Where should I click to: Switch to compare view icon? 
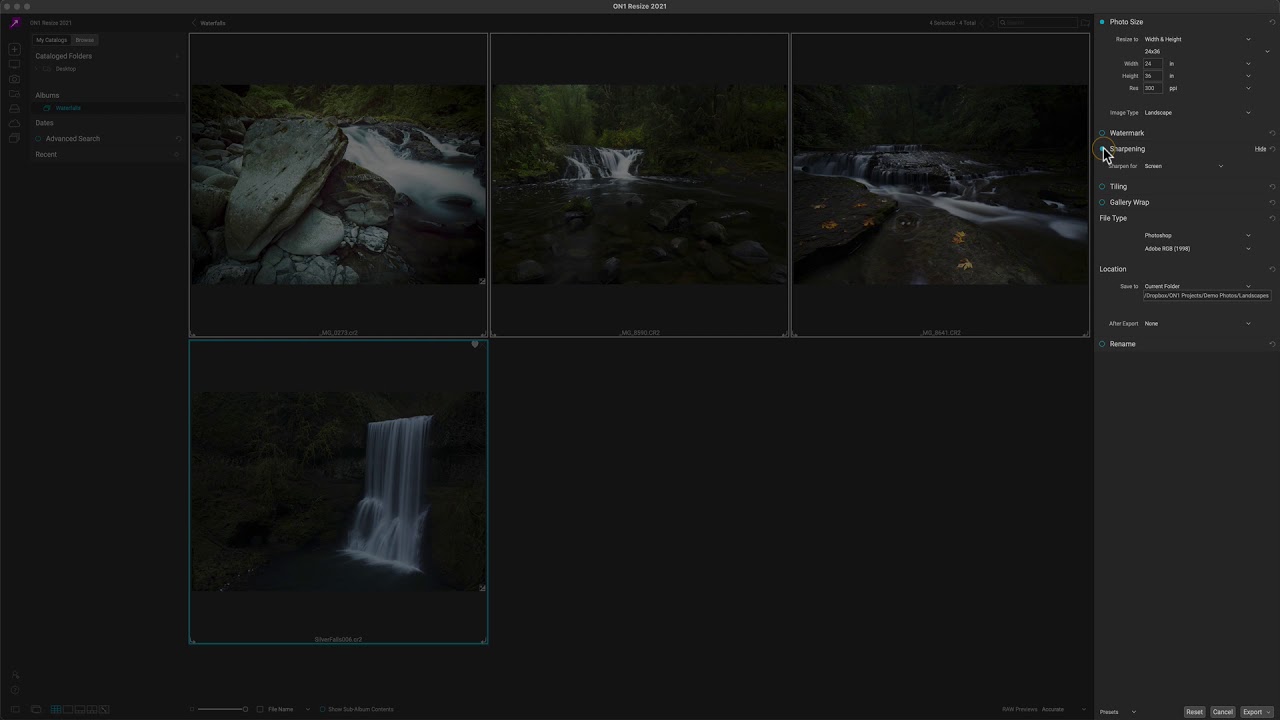pyautogui.click(x=92, y=709)
